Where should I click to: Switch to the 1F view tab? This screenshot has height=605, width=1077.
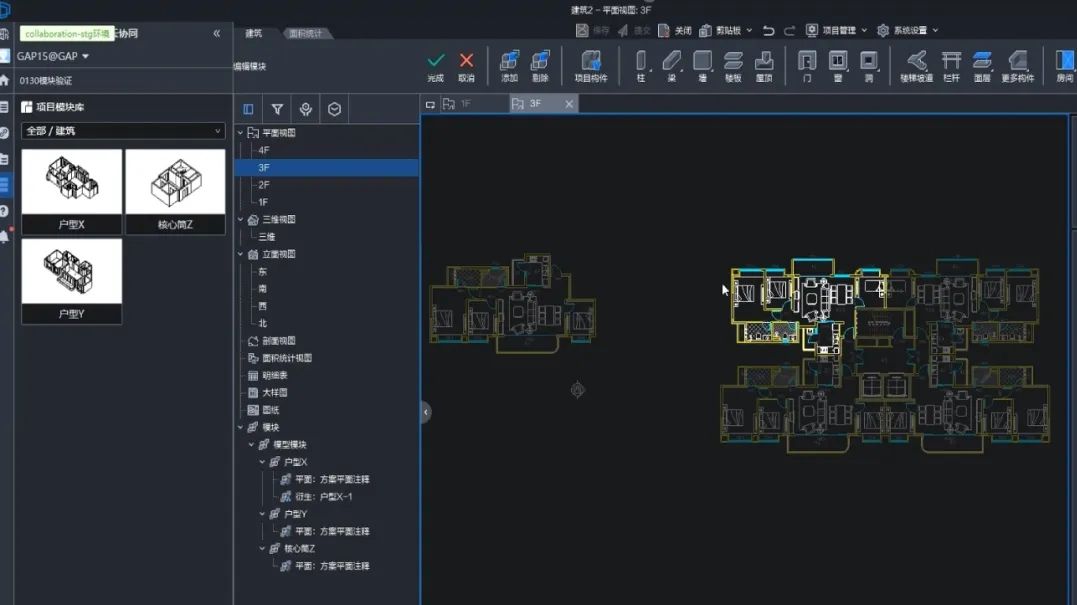465,104
